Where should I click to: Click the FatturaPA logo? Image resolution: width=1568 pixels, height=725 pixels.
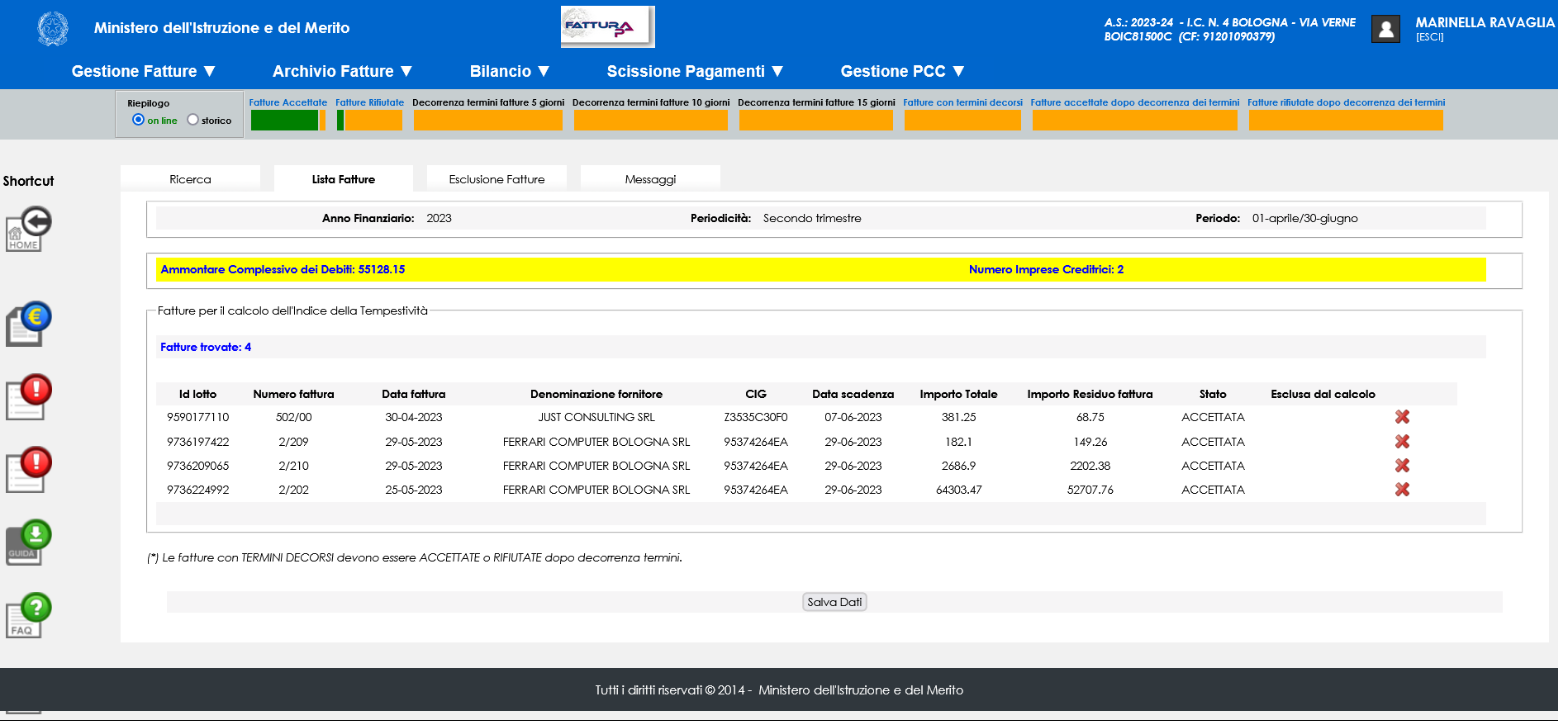(x=607, y=26)
